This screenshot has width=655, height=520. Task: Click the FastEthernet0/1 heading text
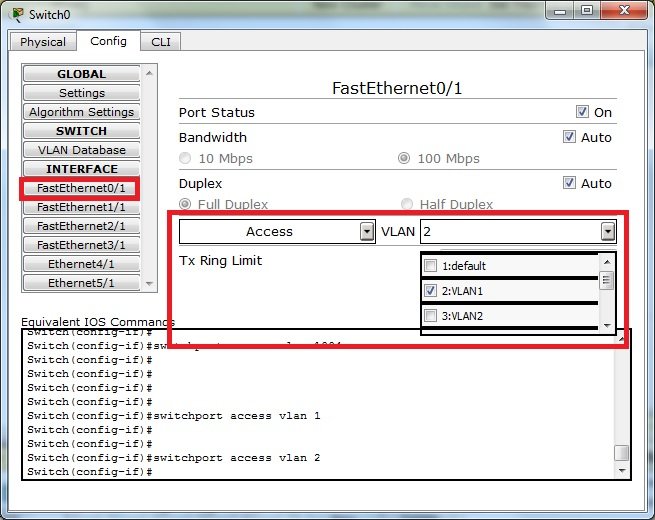(x=397, y=88)
